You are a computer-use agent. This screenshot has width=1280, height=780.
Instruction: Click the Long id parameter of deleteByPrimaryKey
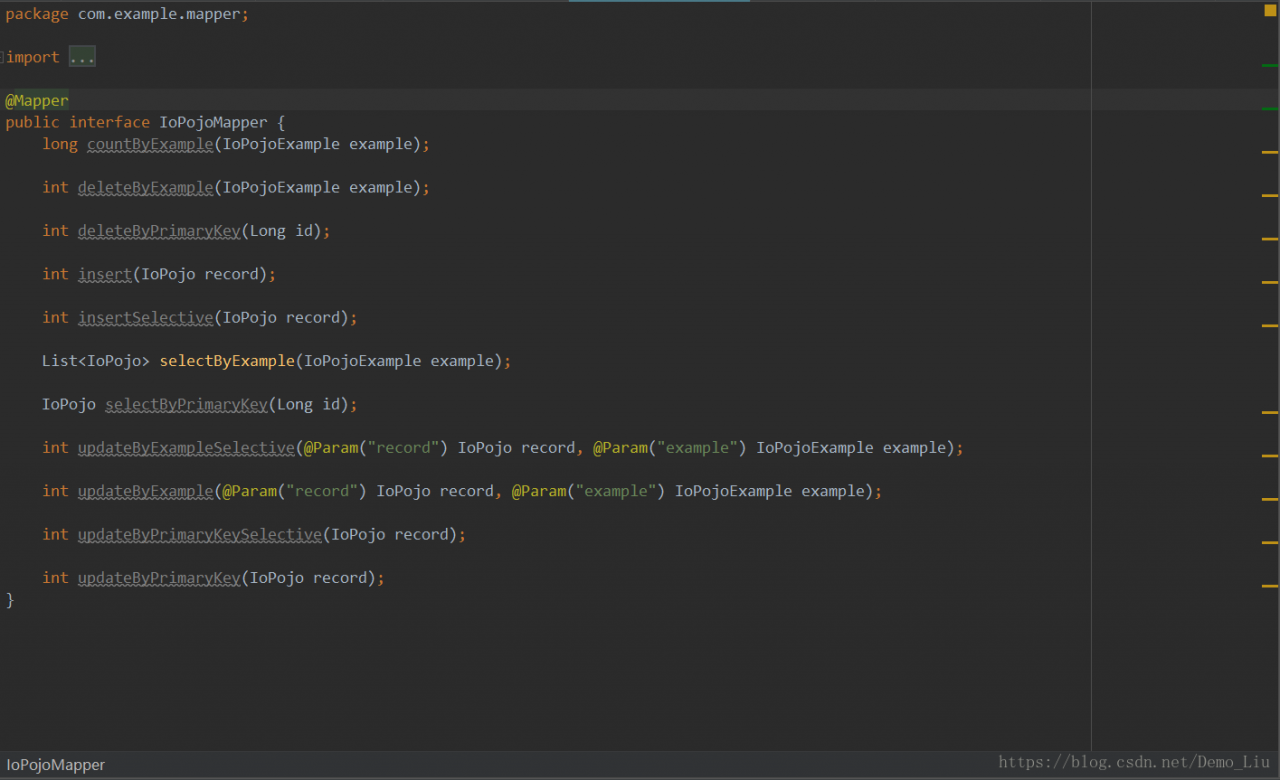[x=281, y=231]
